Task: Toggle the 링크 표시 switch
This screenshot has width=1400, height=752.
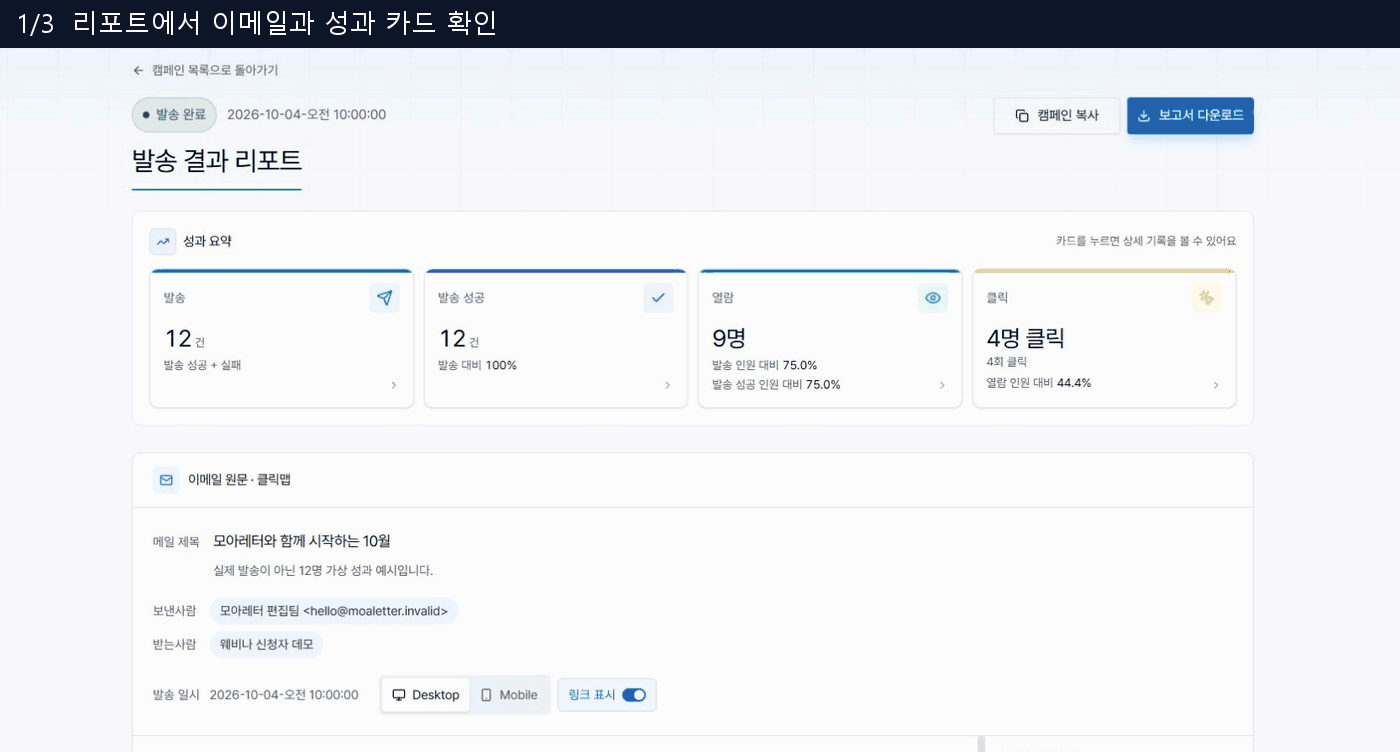Action: (x=634, y=695)
